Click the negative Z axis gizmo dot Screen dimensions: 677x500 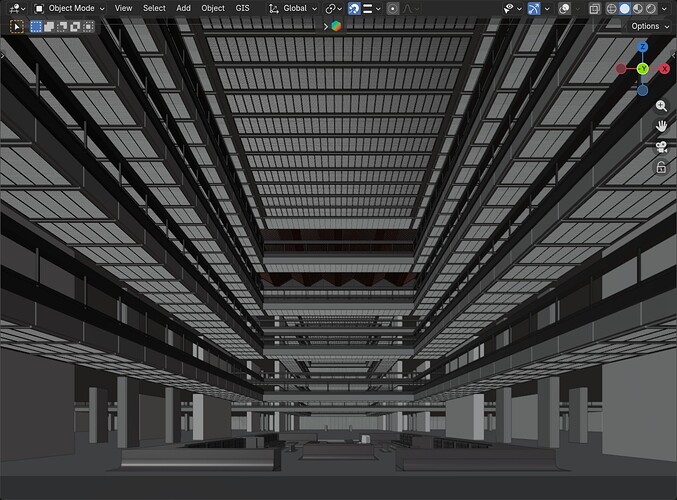pos(642,90)
